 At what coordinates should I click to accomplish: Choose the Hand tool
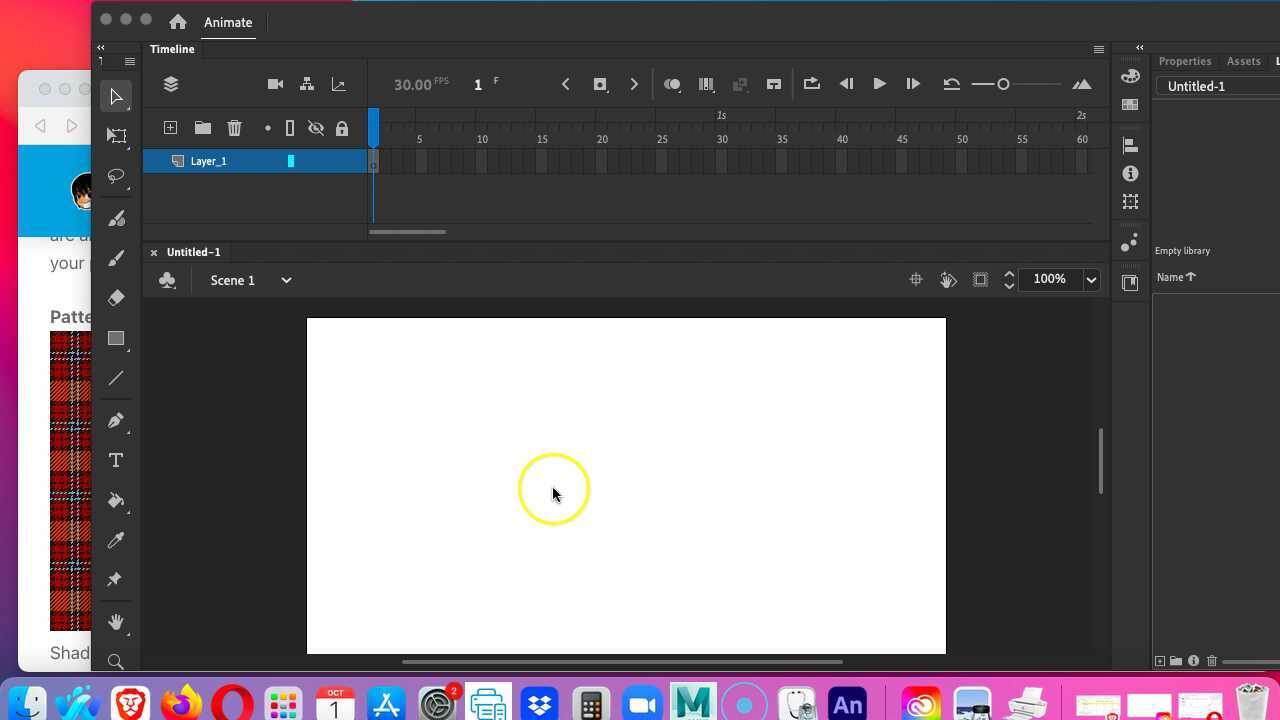(x=115, y=621)
